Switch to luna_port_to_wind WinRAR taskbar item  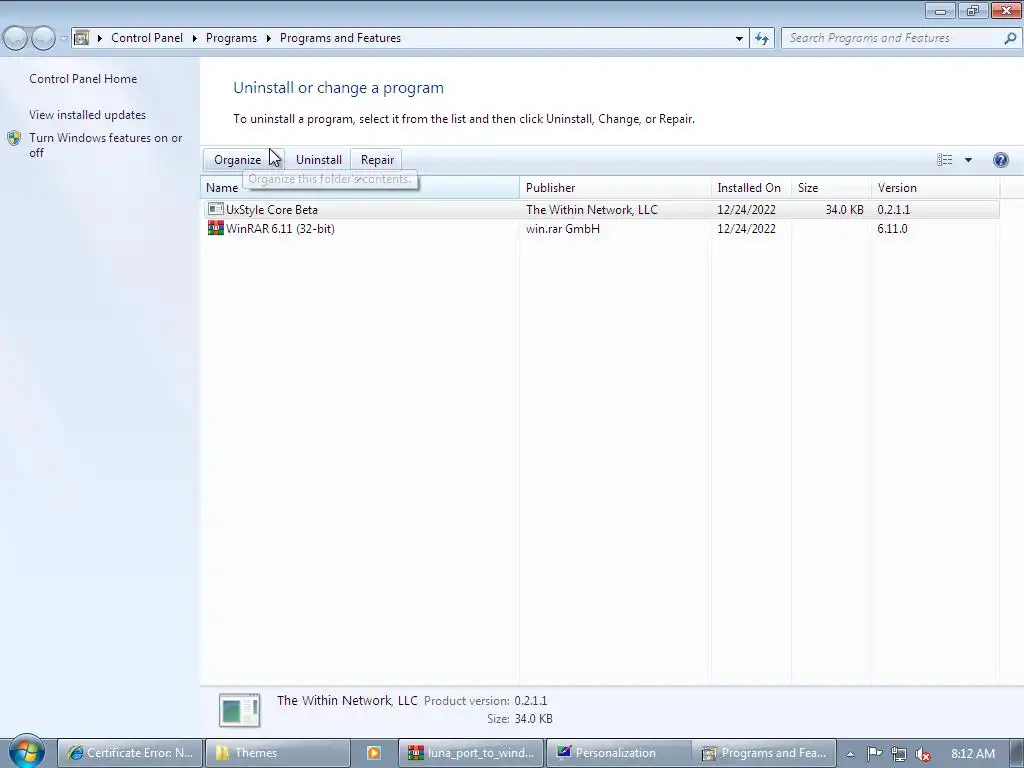pos(471,753)
